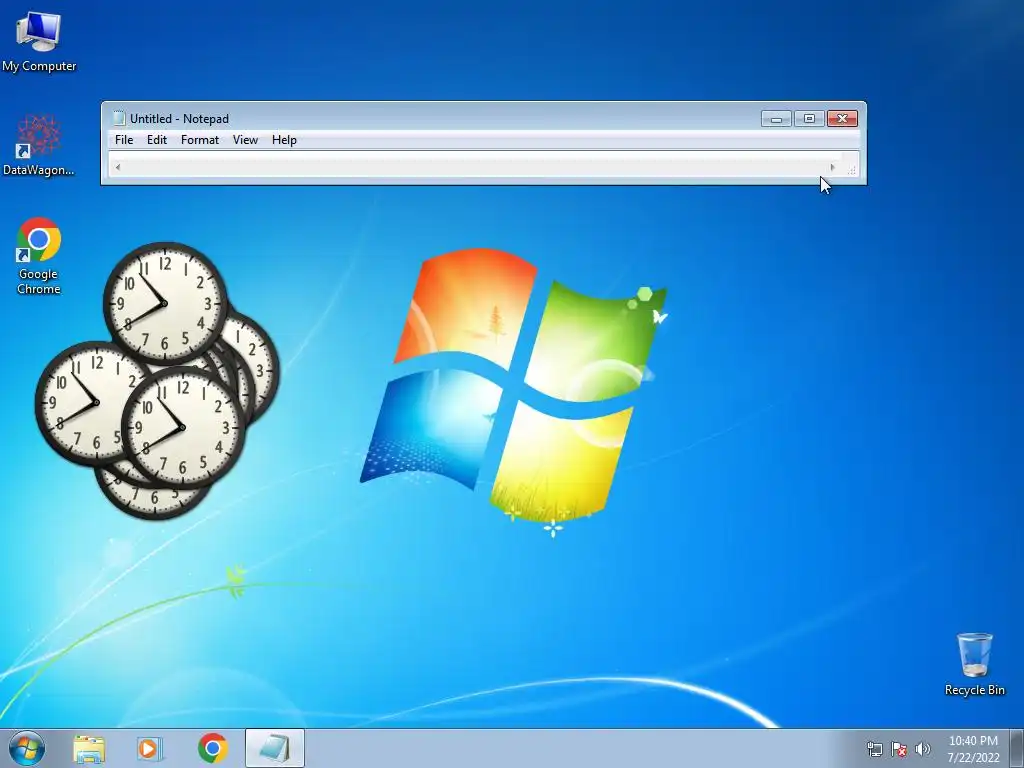Open the Notepad Format menu
This screenshot has width=1024, height=768.
pos(200,140)
